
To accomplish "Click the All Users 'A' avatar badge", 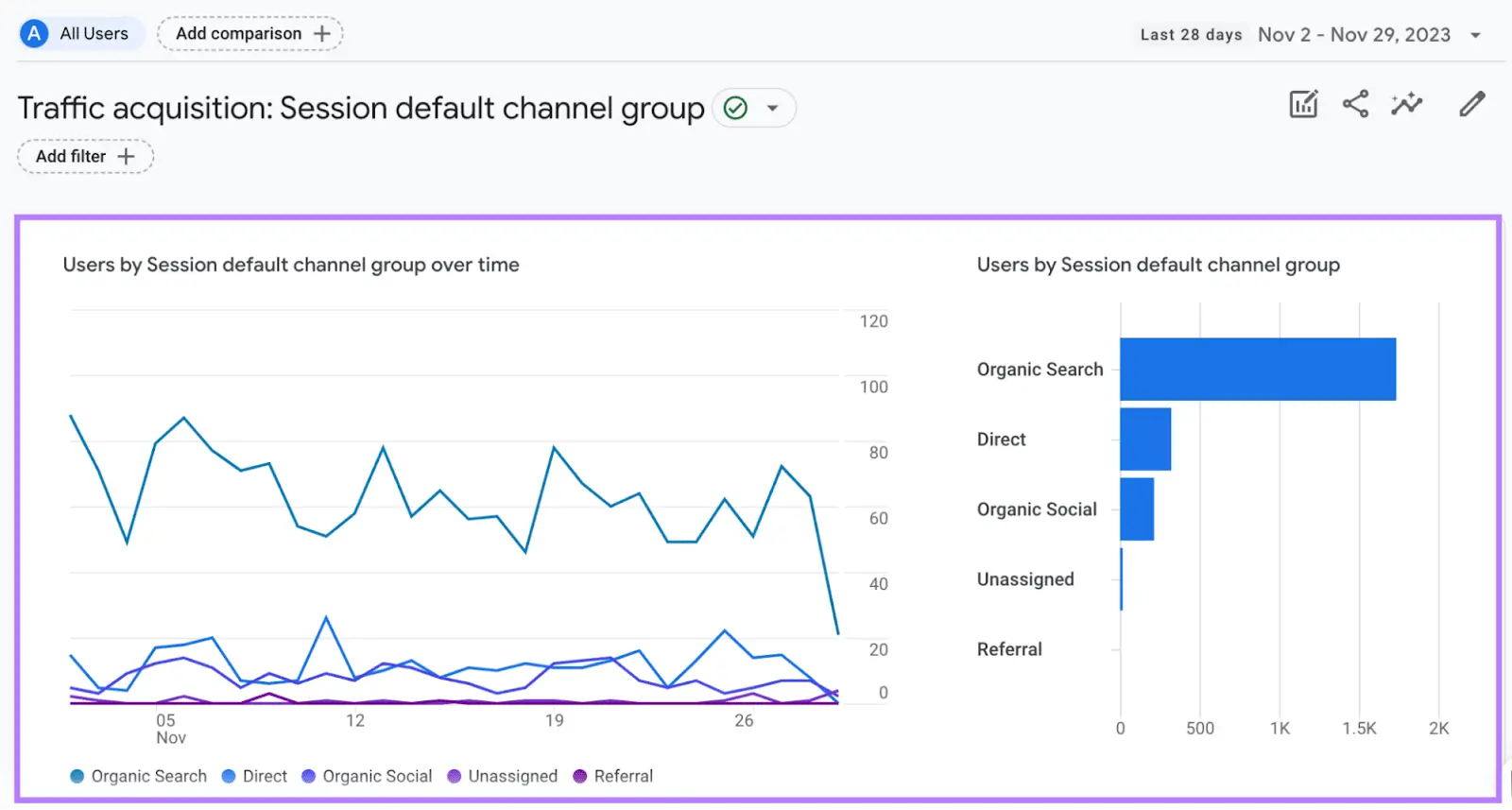I will [x=34, y=34].
